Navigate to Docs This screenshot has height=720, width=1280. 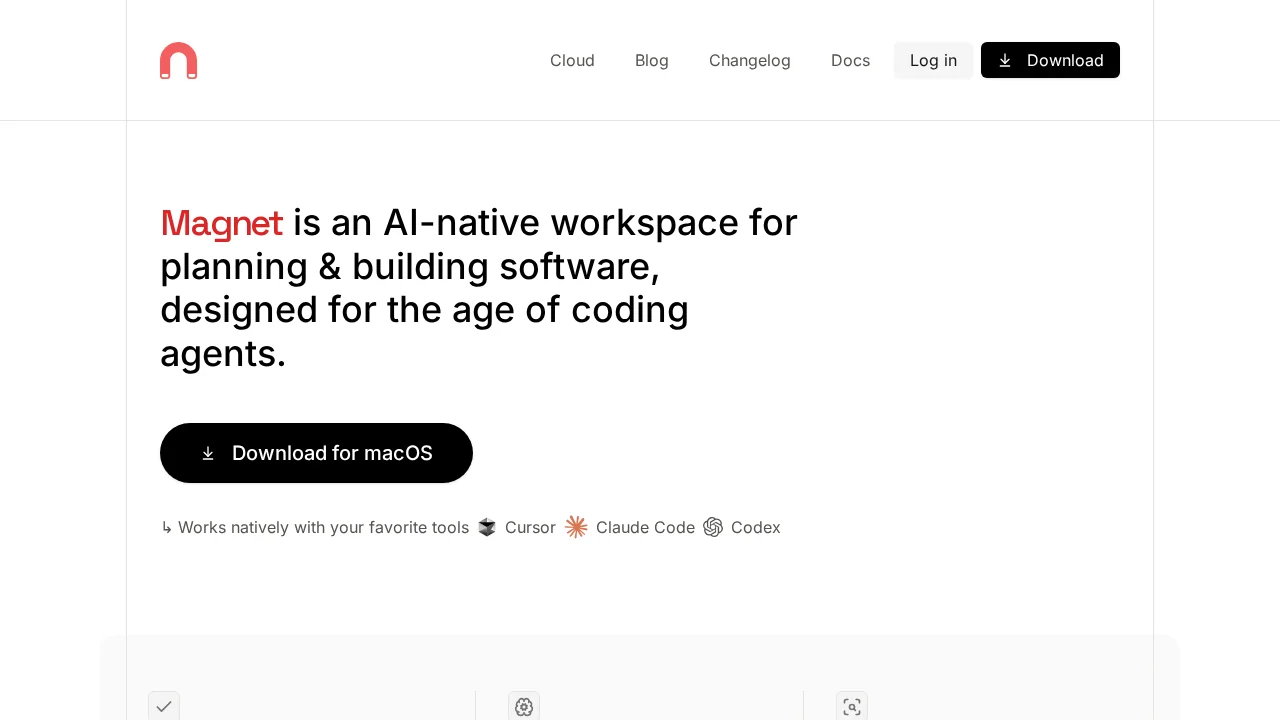pyautogui.click(x=850, y=60)
